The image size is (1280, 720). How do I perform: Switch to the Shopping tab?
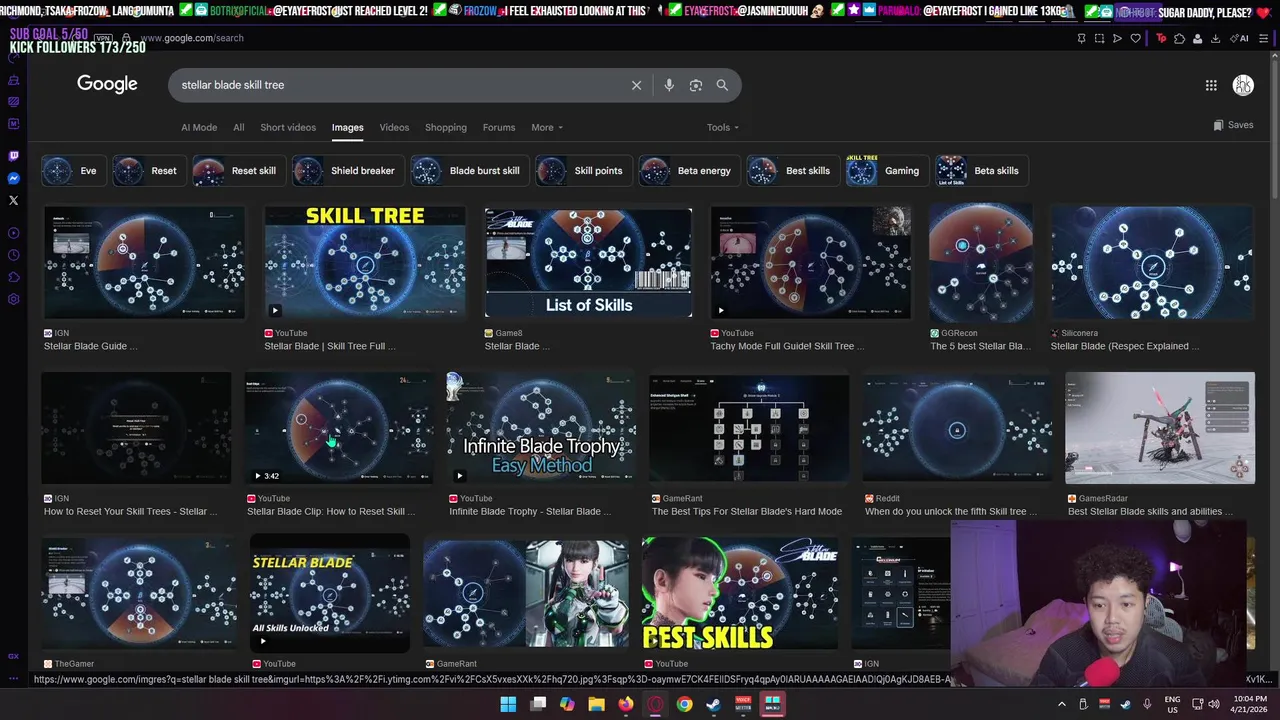coord(446,127)
